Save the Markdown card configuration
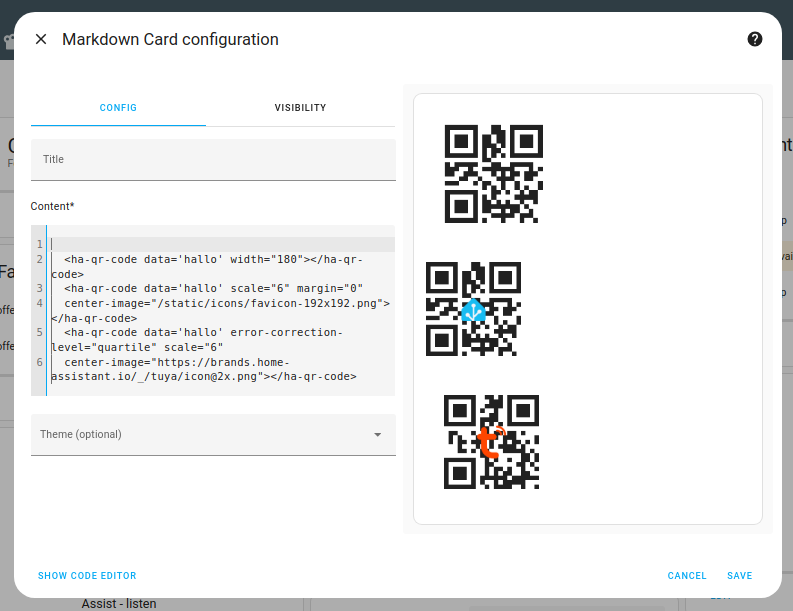793x611 pixels. [740, 576]
